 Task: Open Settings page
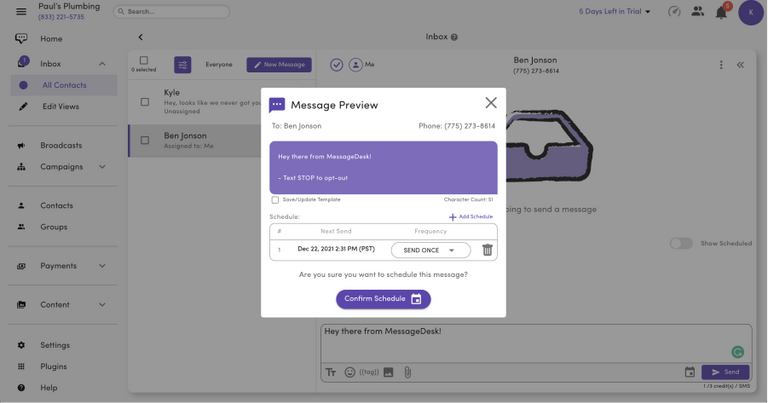tap(55, 345)
